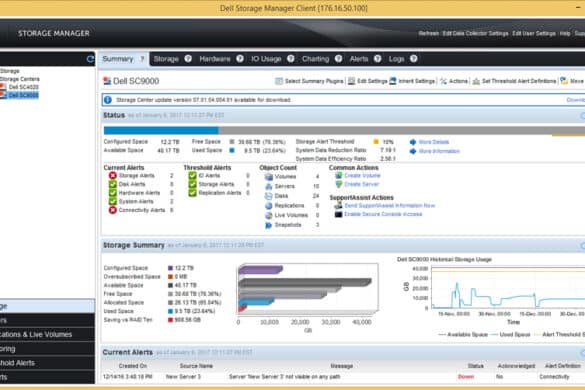
Task: Click the red Storage Alerts error icon
Action: tap(113, 175)
